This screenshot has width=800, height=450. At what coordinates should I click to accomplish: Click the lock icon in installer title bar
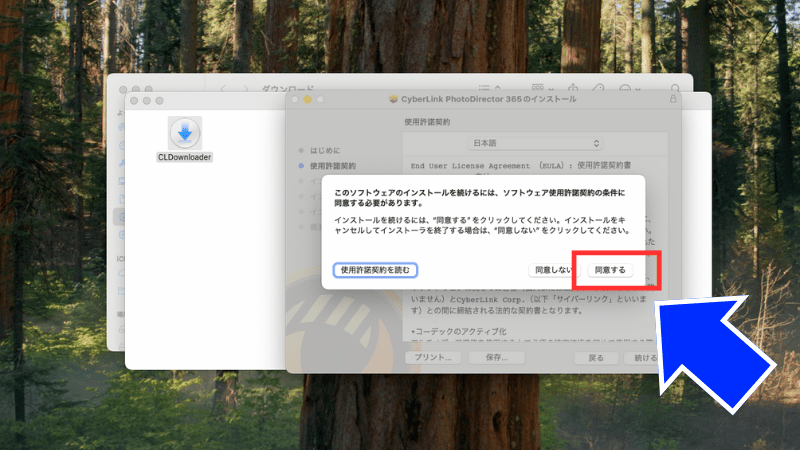673,99
